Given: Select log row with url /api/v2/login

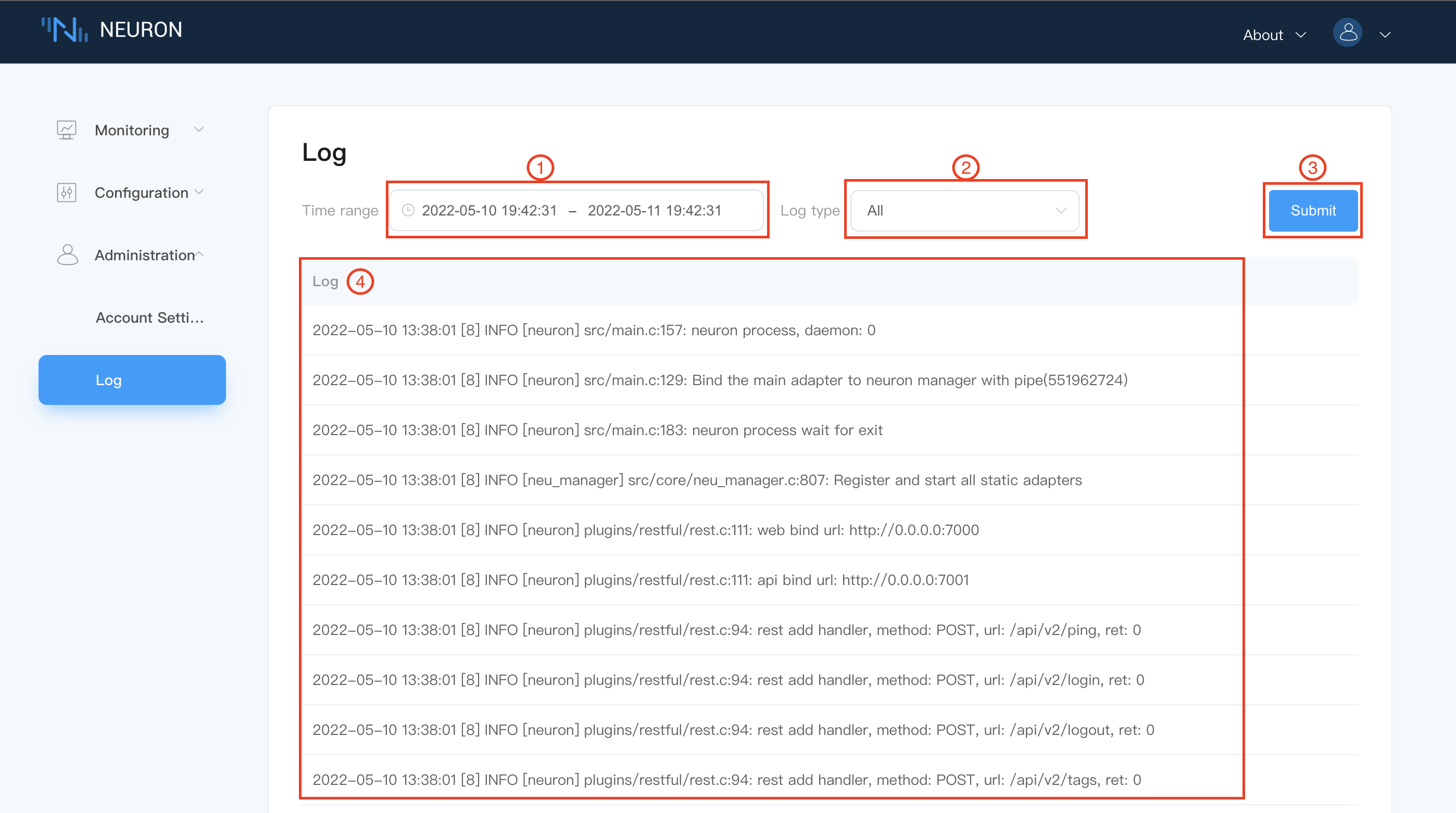Looking at the screenshot, I should pos(829,680).
